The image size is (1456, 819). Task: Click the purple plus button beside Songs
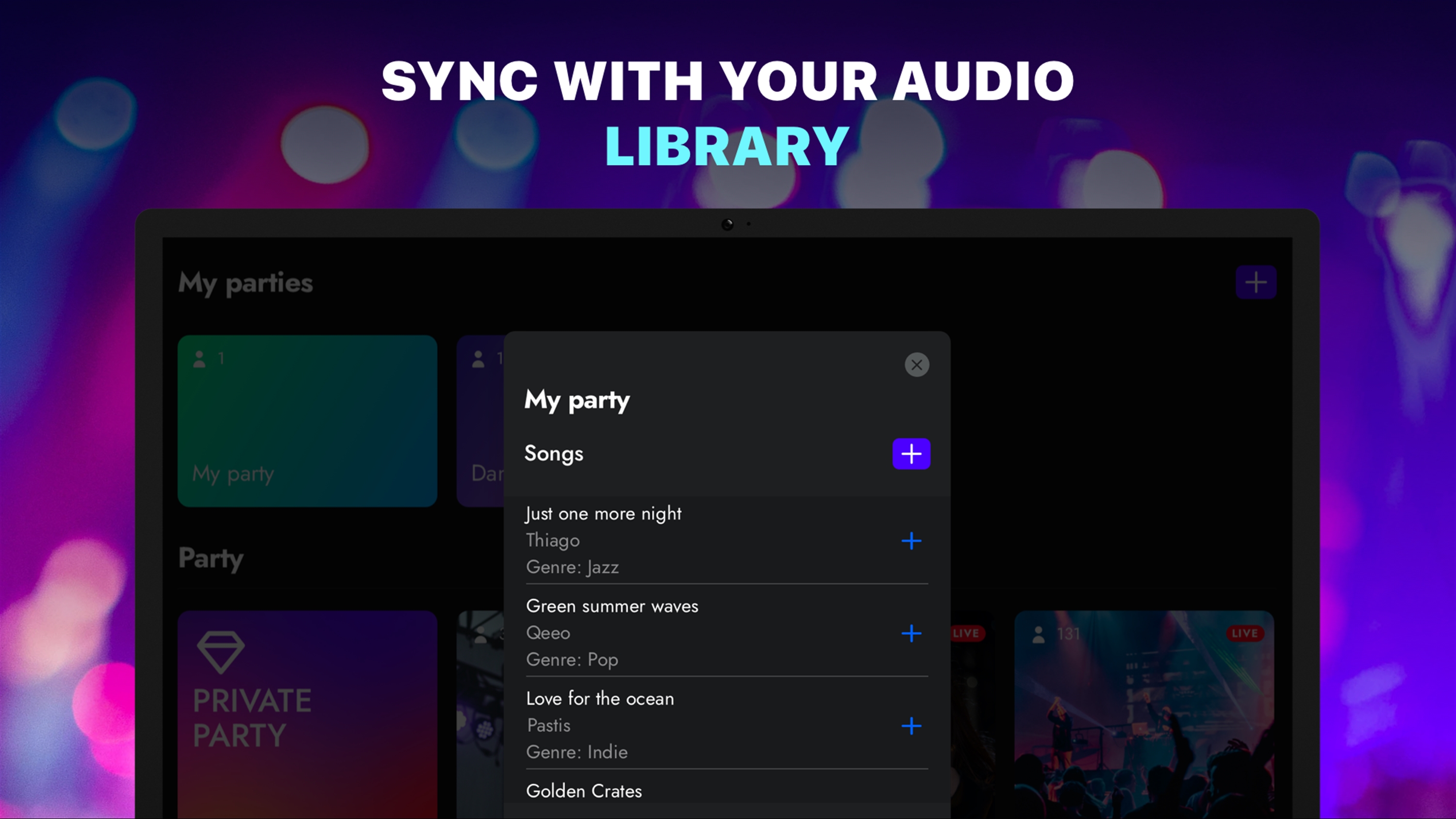(x=910, y=453)
